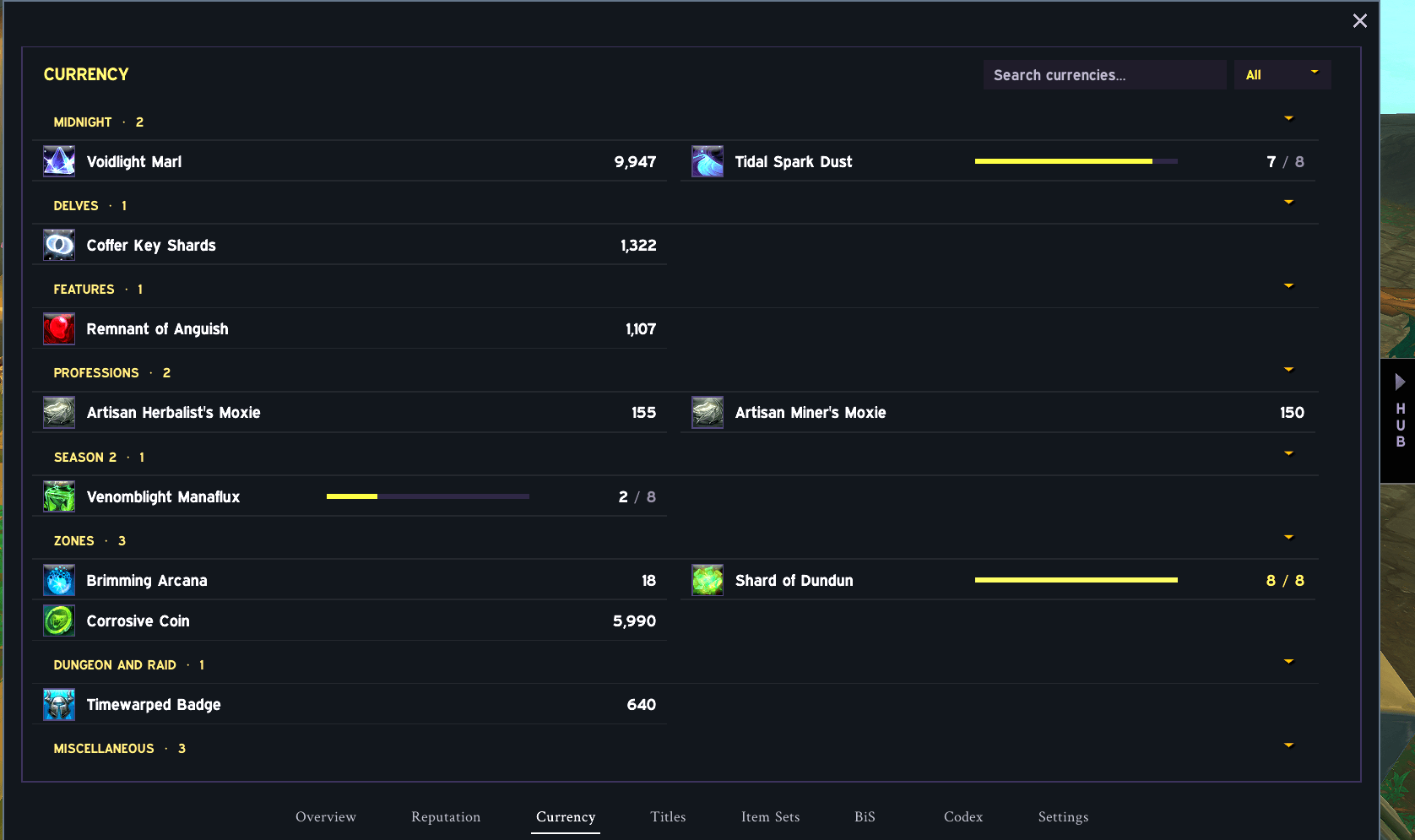Click the Voidlight Marl amount 9,947

pos(635,161)
